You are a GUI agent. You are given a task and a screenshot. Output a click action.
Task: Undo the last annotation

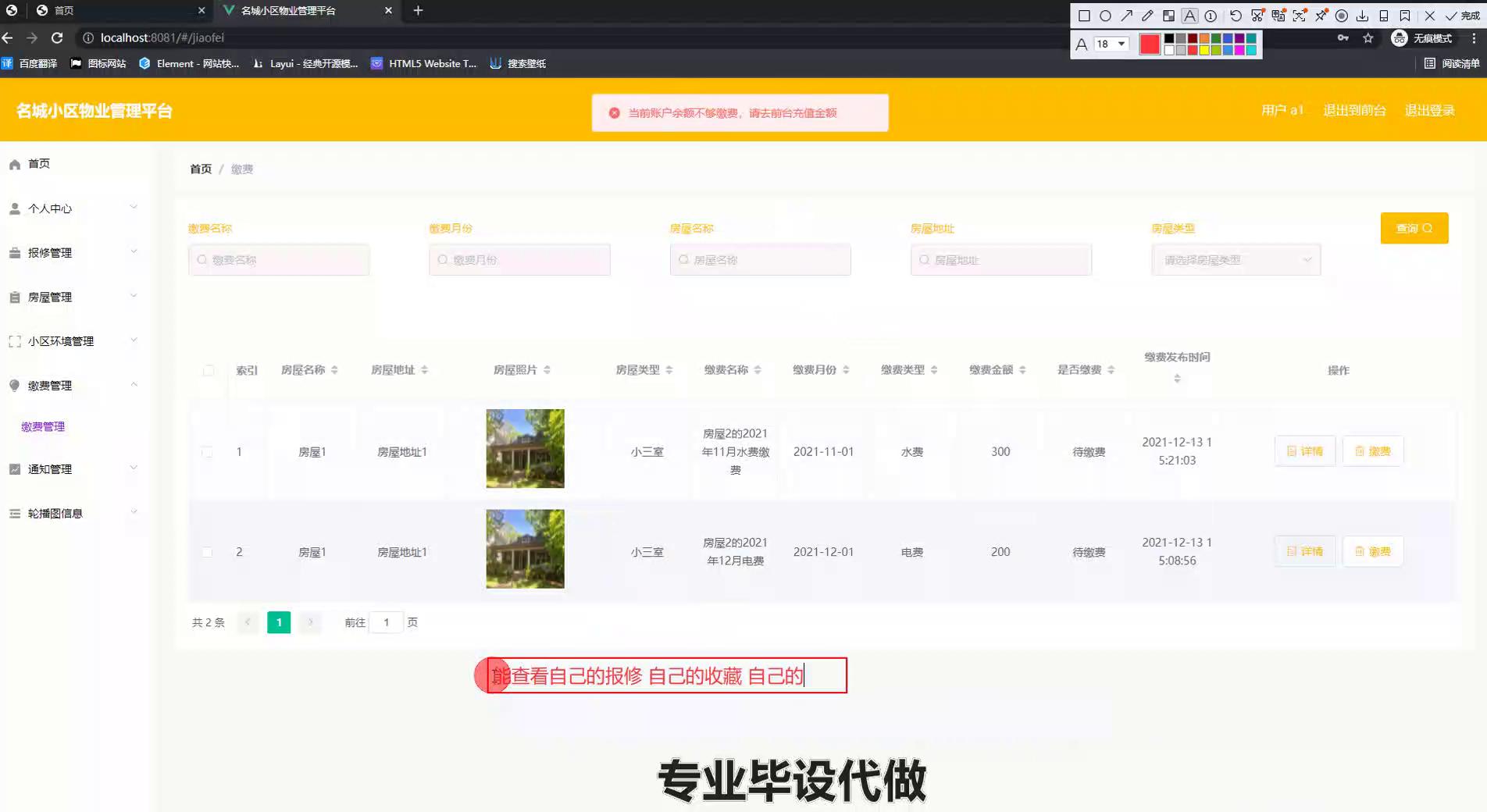point(1236,16)
